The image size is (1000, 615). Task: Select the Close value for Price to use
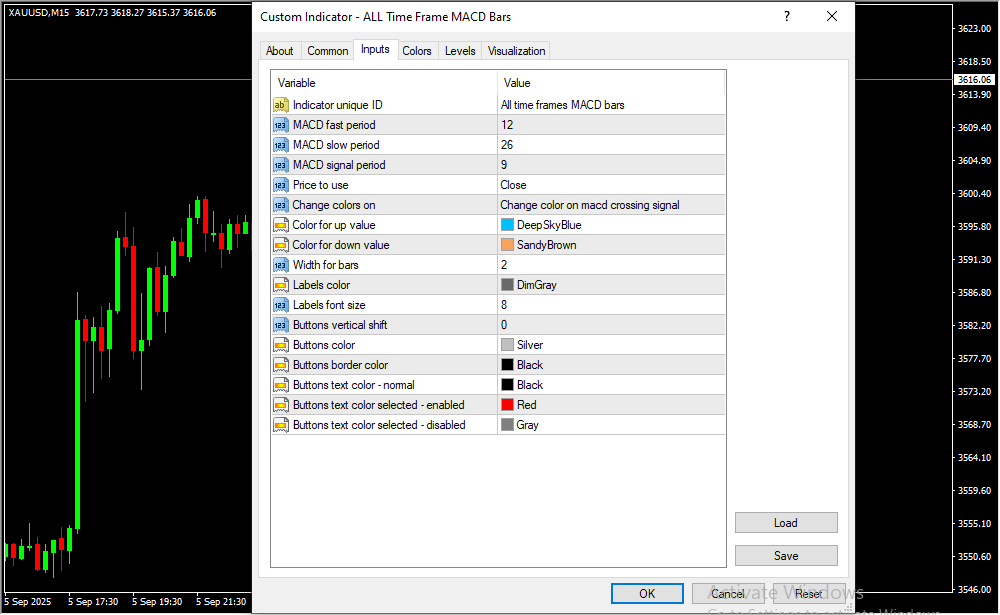tap(610, 185)
